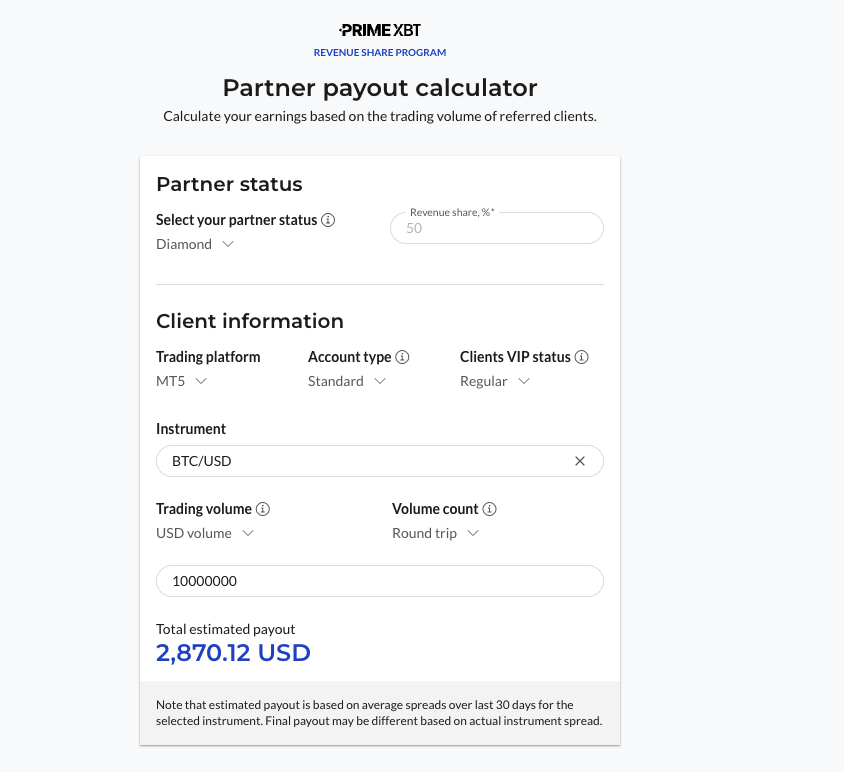Click info icon next to partner status
844x772 pixels.
(x=328, y=220)
